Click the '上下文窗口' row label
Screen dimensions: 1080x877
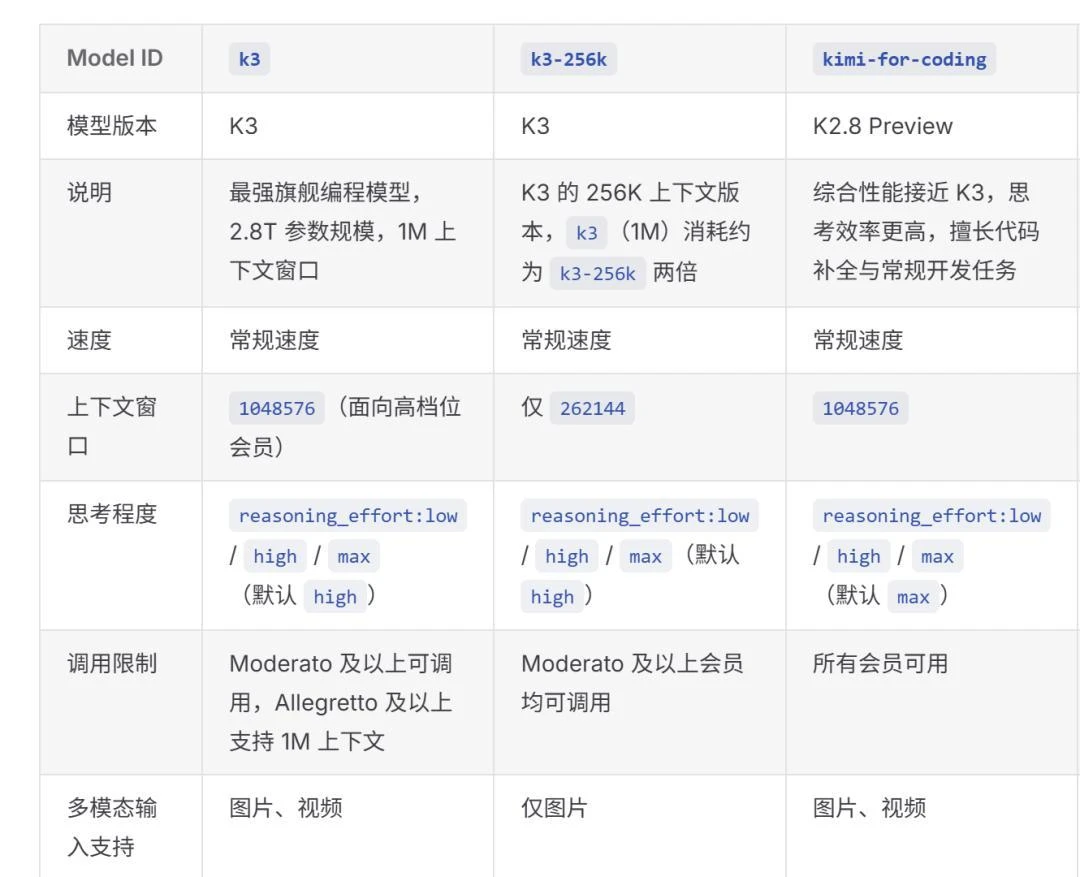point(112,426)
